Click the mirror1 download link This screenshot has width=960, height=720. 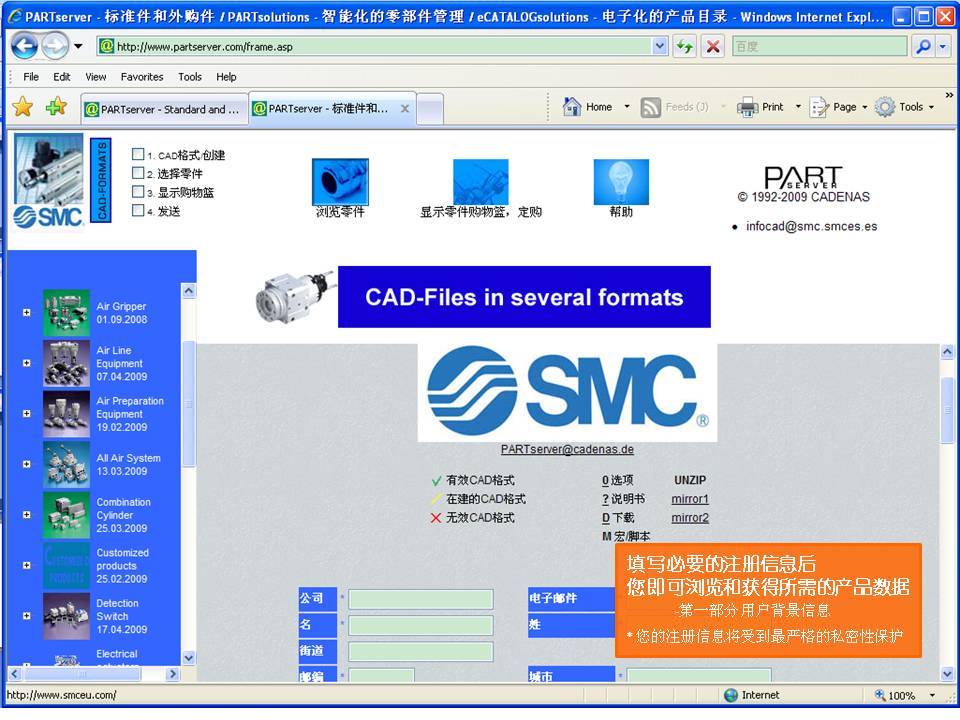(690, 499)
